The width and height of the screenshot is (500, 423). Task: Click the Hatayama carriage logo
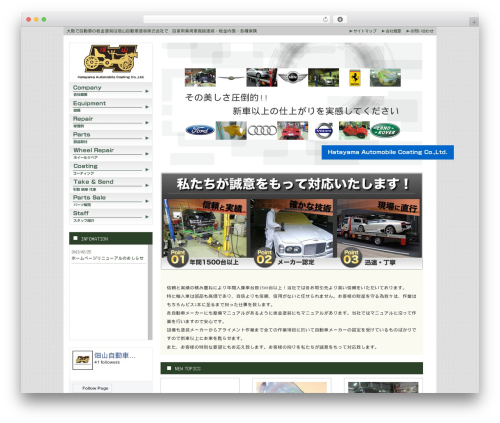point(111,59)
